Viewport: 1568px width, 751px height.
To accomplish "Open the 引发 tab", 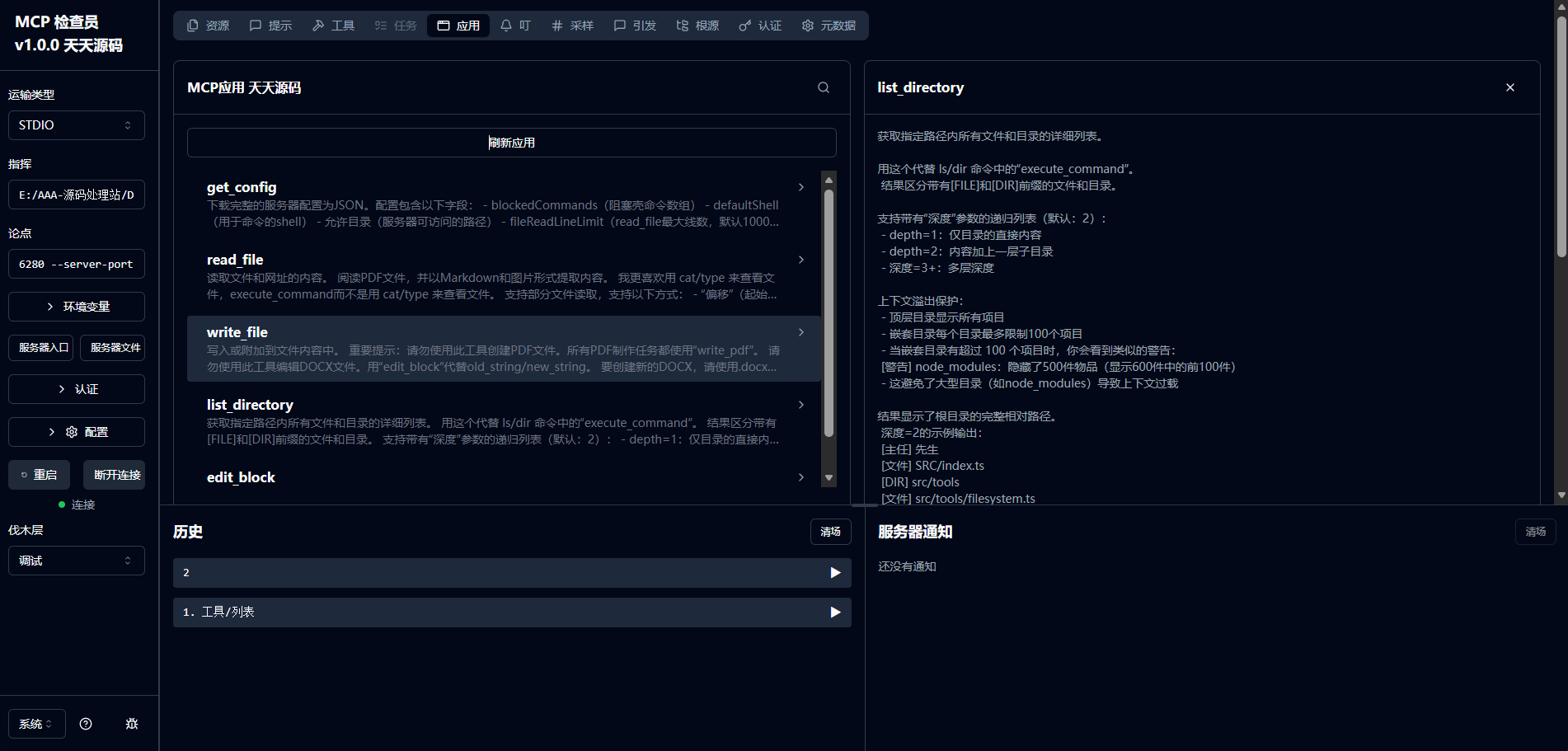I will pyautogui.click(x=635, y=26).
